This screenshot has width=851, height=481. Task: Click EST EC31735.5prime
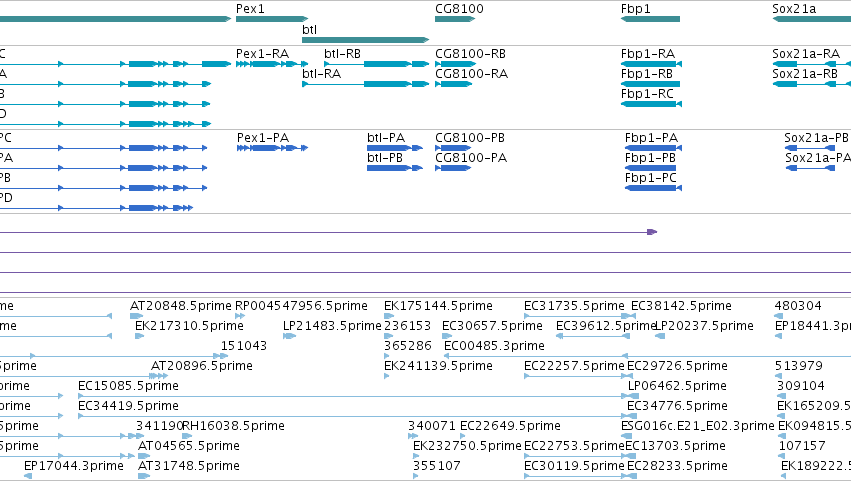pyautogui.click(x=574, y=306)
